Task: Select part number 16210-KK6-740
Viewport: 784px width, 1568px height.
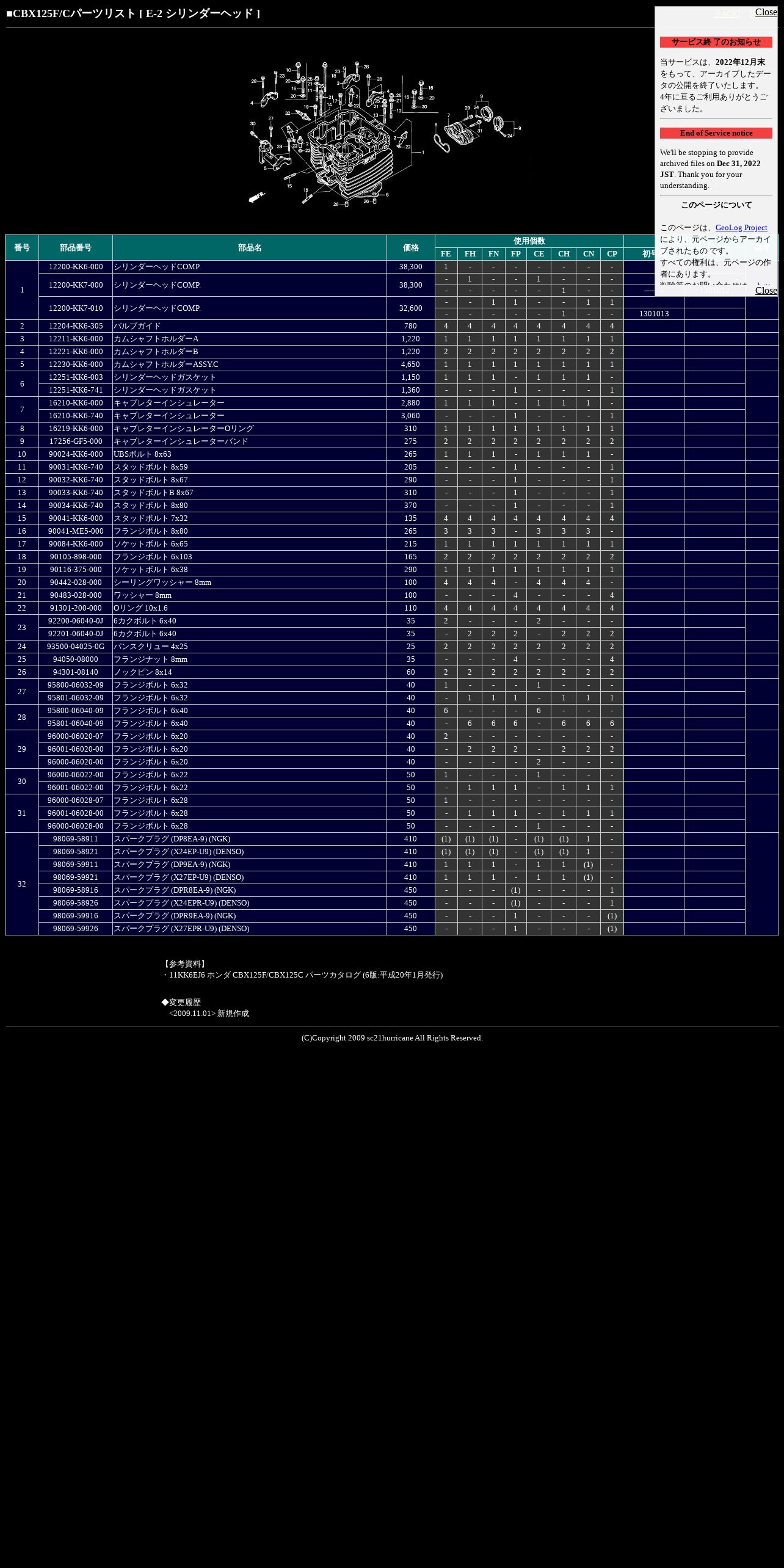Action: coord(76,416)
